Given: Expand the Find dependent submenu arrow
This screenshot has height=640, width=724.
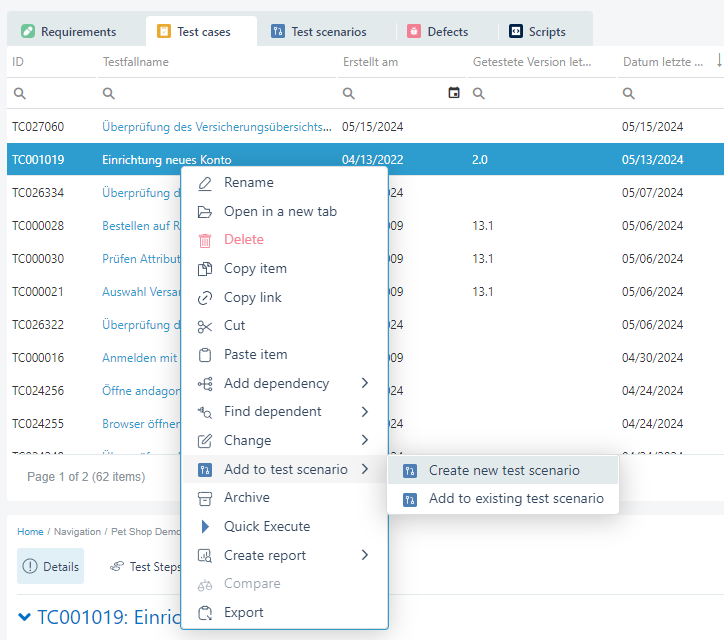Looking at the screenshot, I should pos(365,412).
